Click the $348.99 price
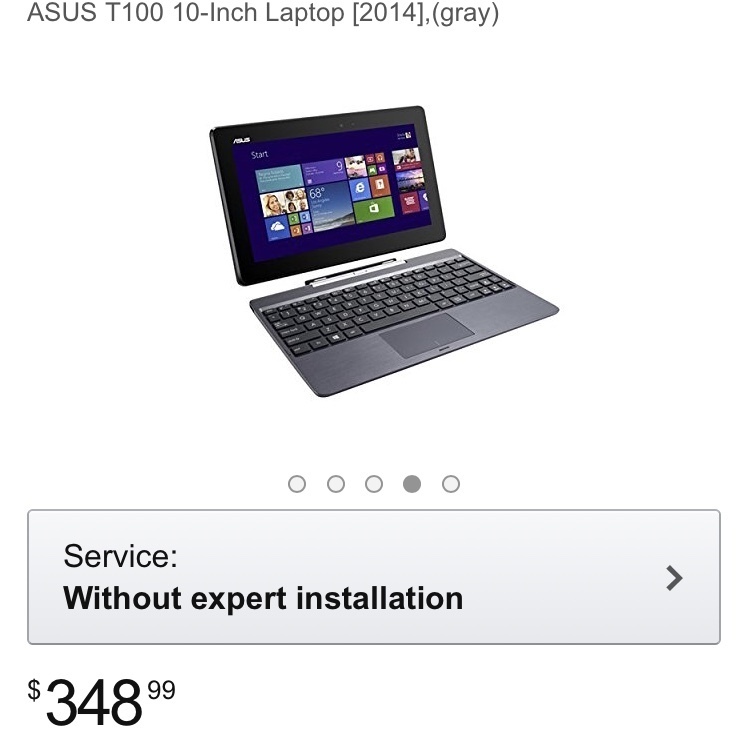 [x=101, y=702]
